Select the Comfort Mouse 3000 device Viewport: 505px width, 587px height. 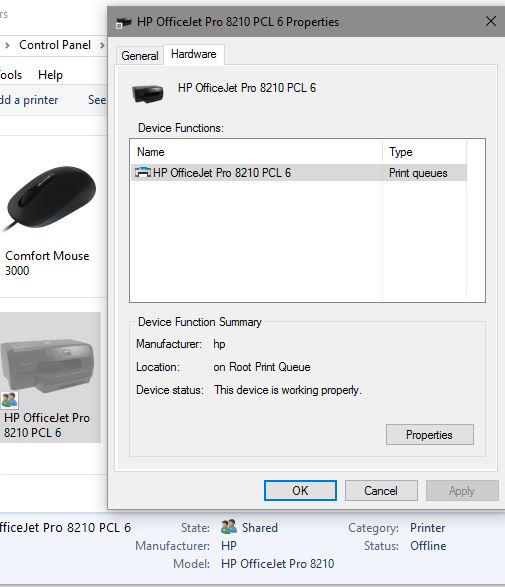point(48,221)
